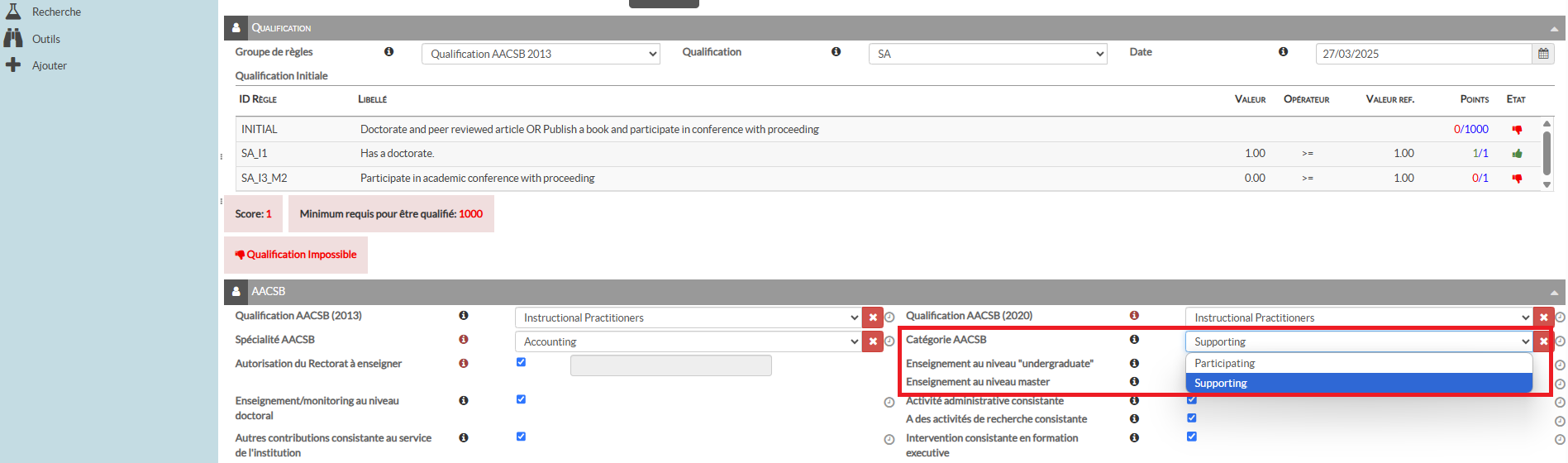Screen dimensions: 1568x463
Task: Remove the Qualification AACSB (2020) value
Action: tap(1542, 317)
